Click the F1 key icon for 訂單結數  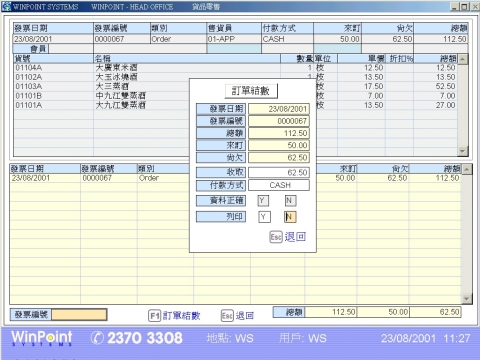(155, 316)
